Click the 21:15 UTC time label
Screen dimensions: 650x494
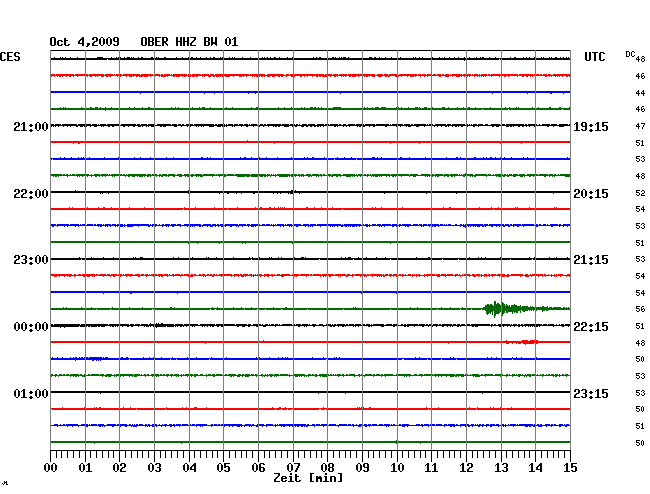pyautogui.click(x=591, y=260)
